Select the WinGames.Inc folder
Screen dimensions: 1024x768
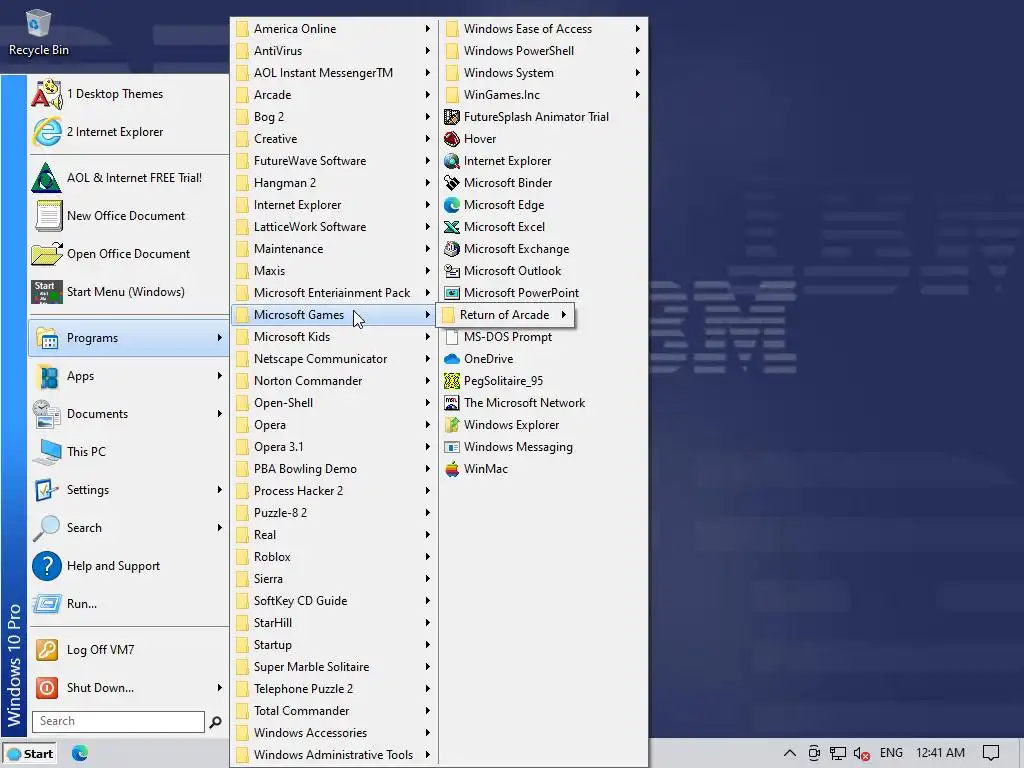pyautogui.click(x=543, y=95)
